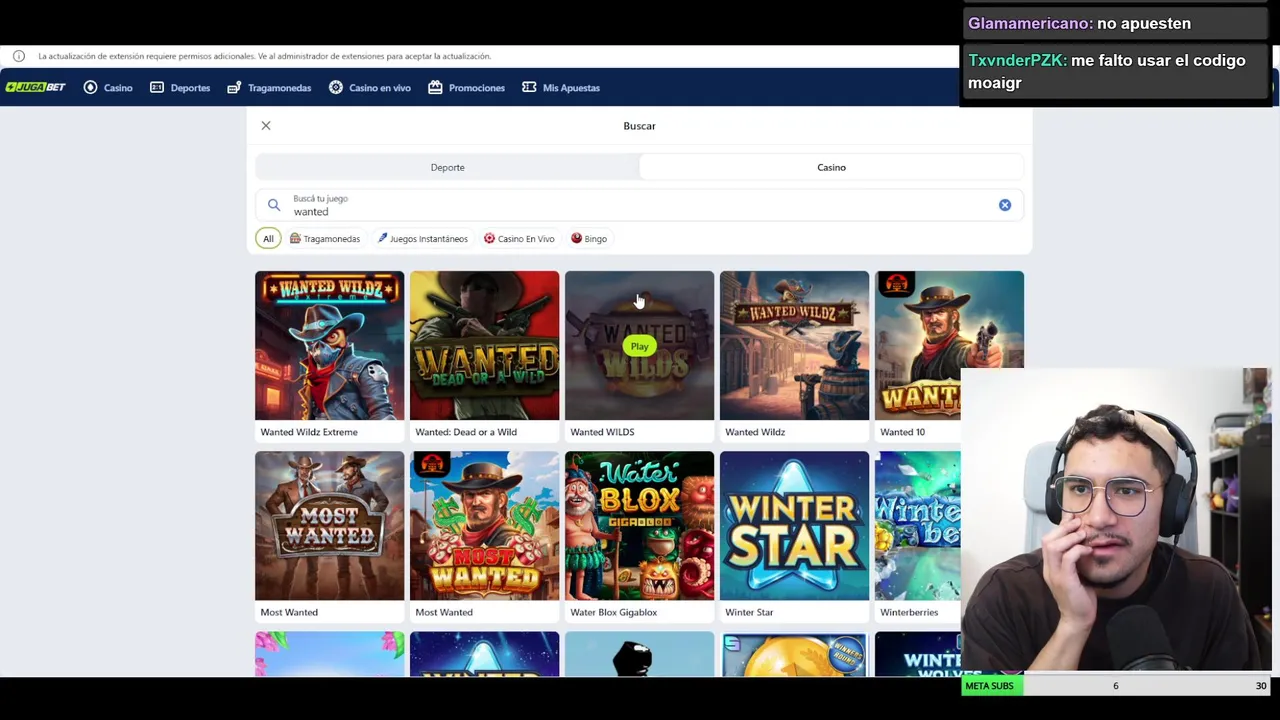Viewport: 1280px width, 720px height.
Task: Open the Casino nav item
Action: [108, 88]
